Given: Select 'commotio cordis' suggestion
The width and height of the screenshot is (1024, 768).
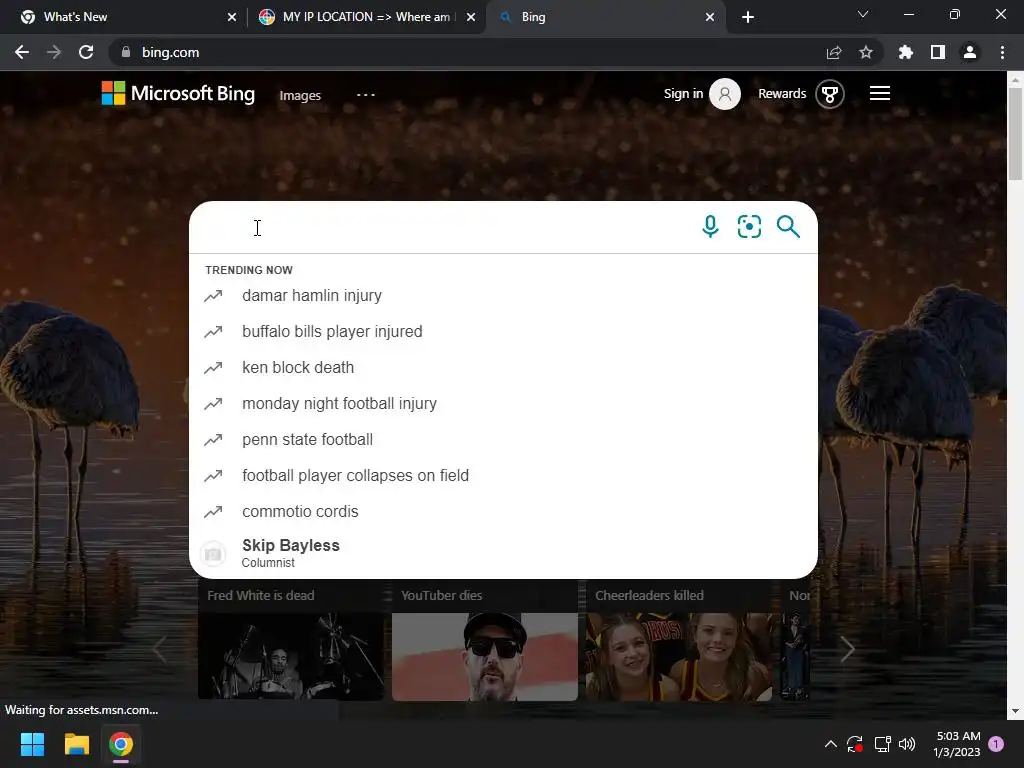Looking at the screenshot, I should pos(503,511).
